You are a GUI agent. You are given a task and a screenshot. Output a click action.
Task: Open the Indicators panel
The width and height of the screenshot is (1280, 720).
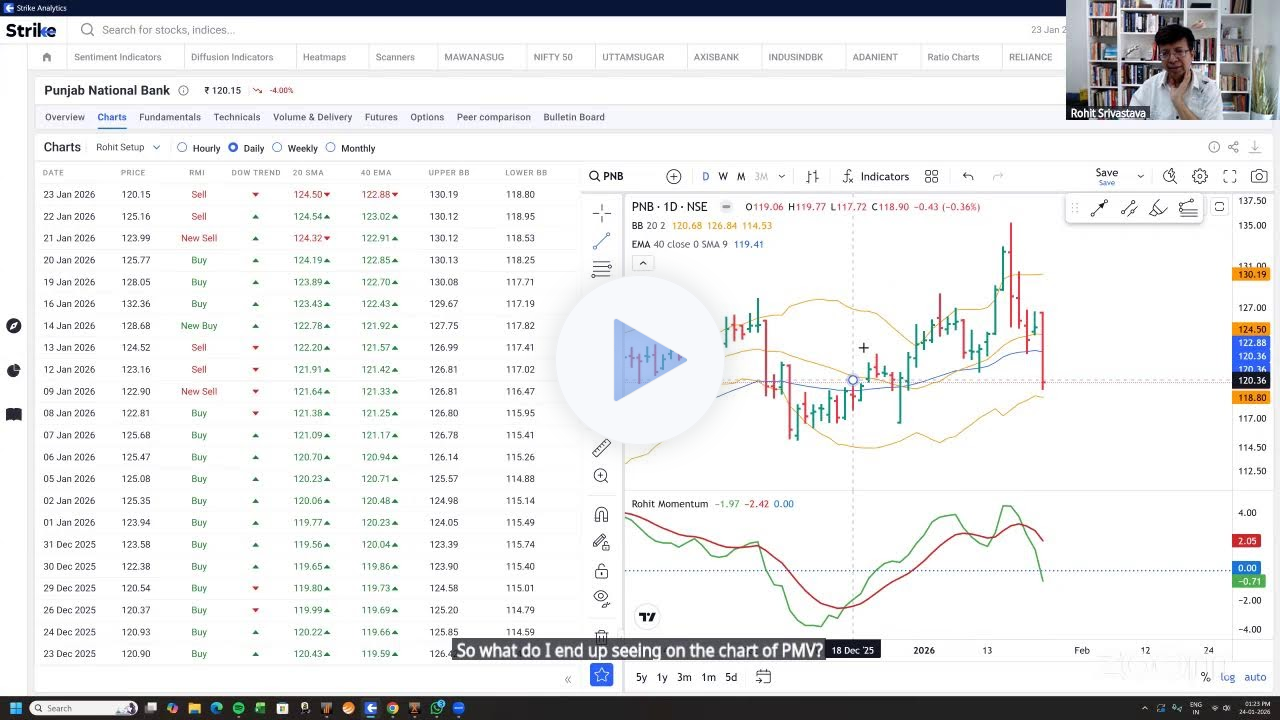(874, 176)
